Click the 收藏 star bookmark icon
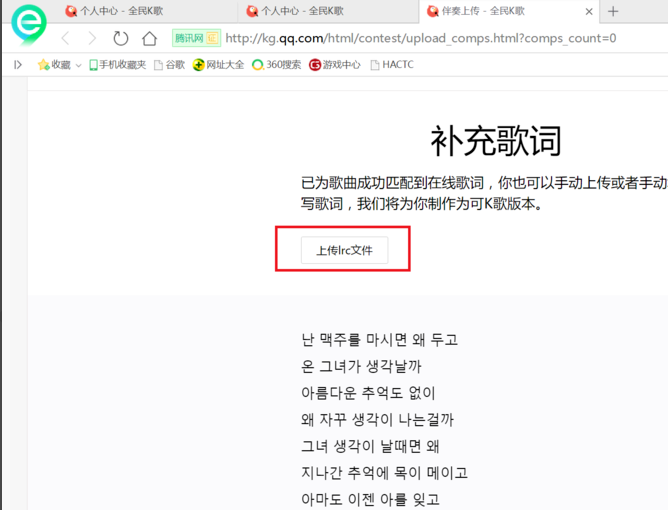The height and width of the screenshot is (510, 668). click(x=43, y=65)
